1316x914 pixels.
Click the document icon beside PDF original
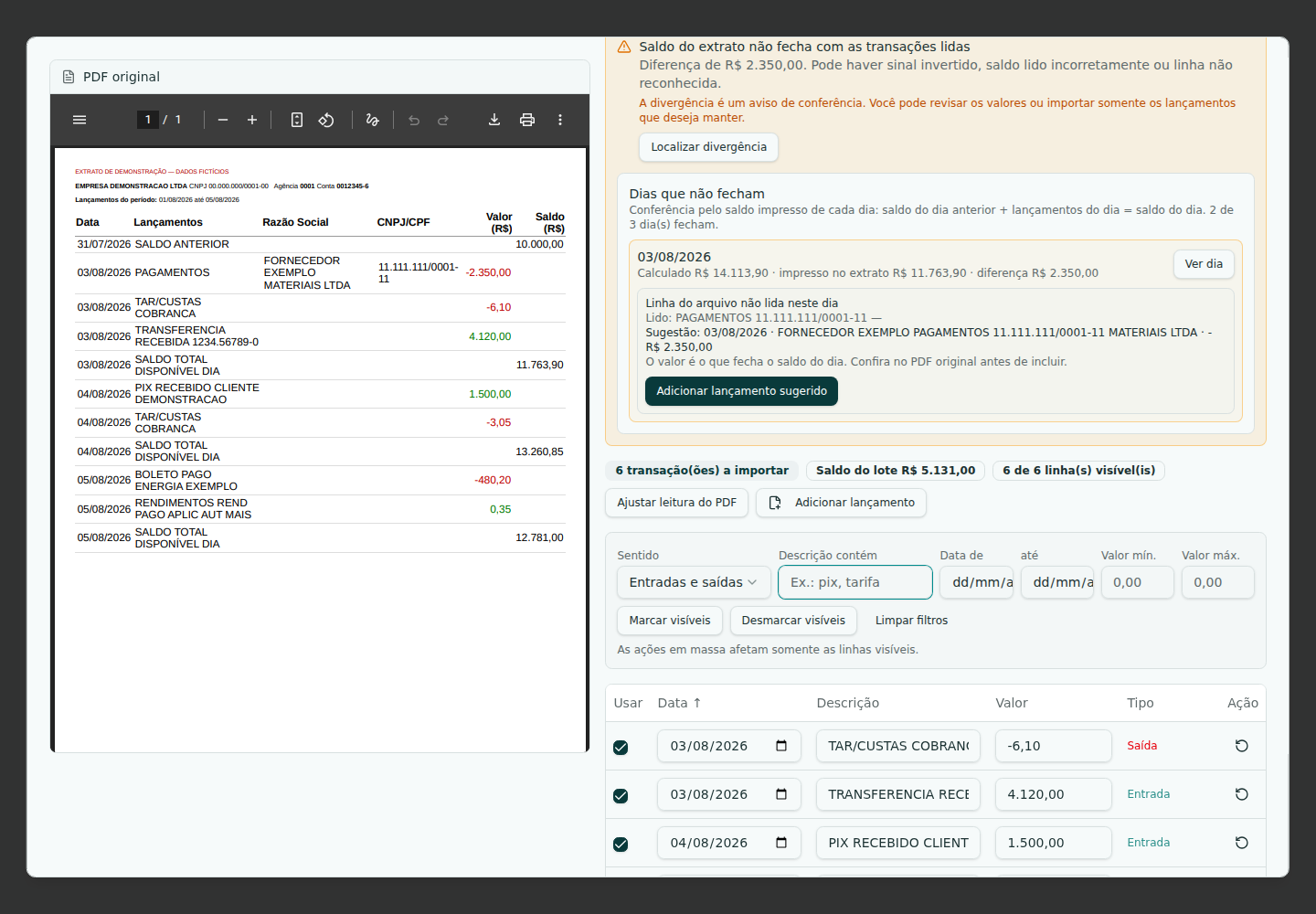click(69, 77)
